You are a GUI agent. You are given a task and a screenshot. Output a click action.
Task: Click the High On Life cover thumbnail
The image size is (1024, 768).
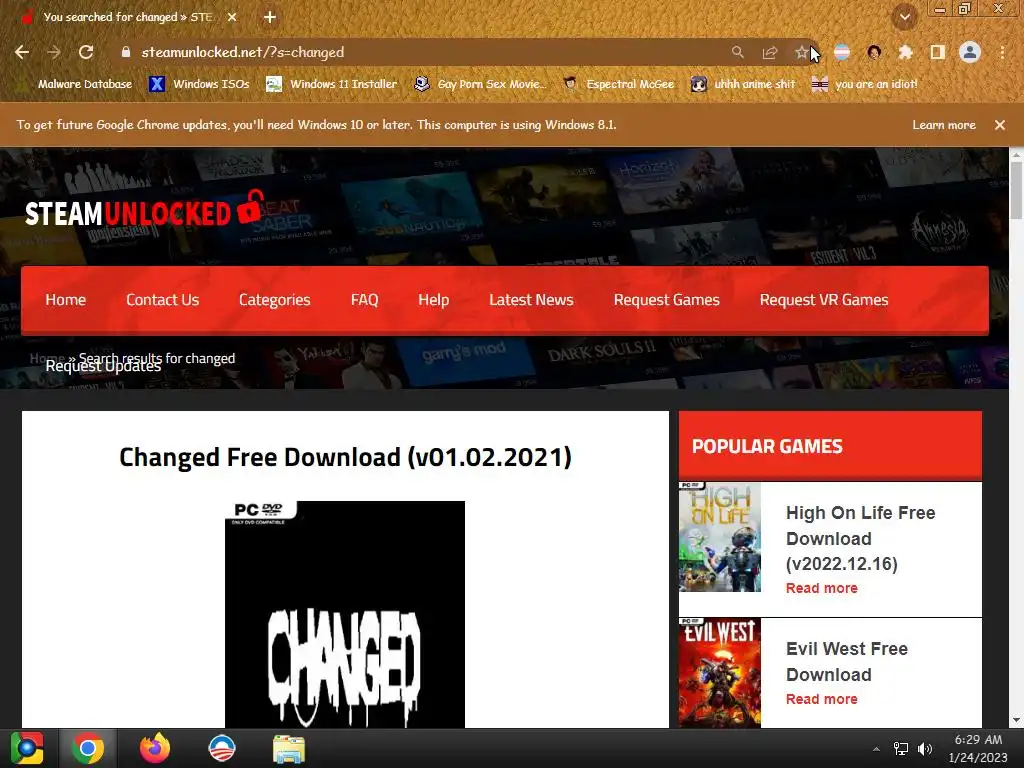point(720,537)
